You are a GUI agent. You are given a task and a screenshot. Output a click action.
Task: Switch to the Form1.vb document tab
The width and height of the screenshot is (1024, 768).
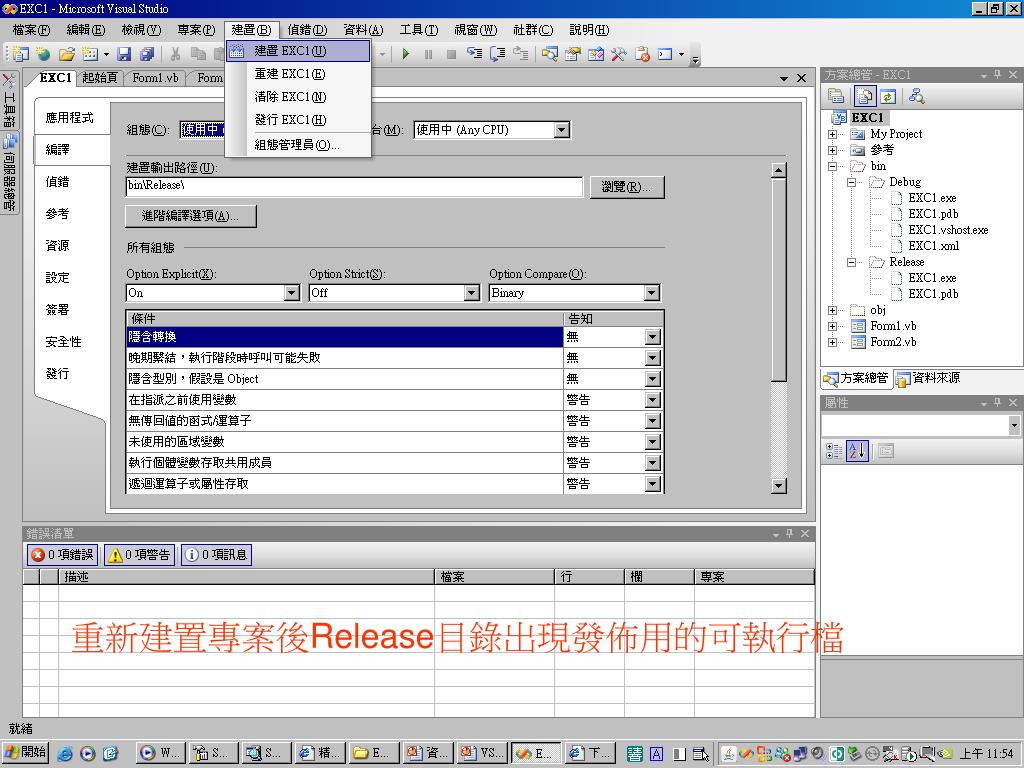click(x=155, y=78)
